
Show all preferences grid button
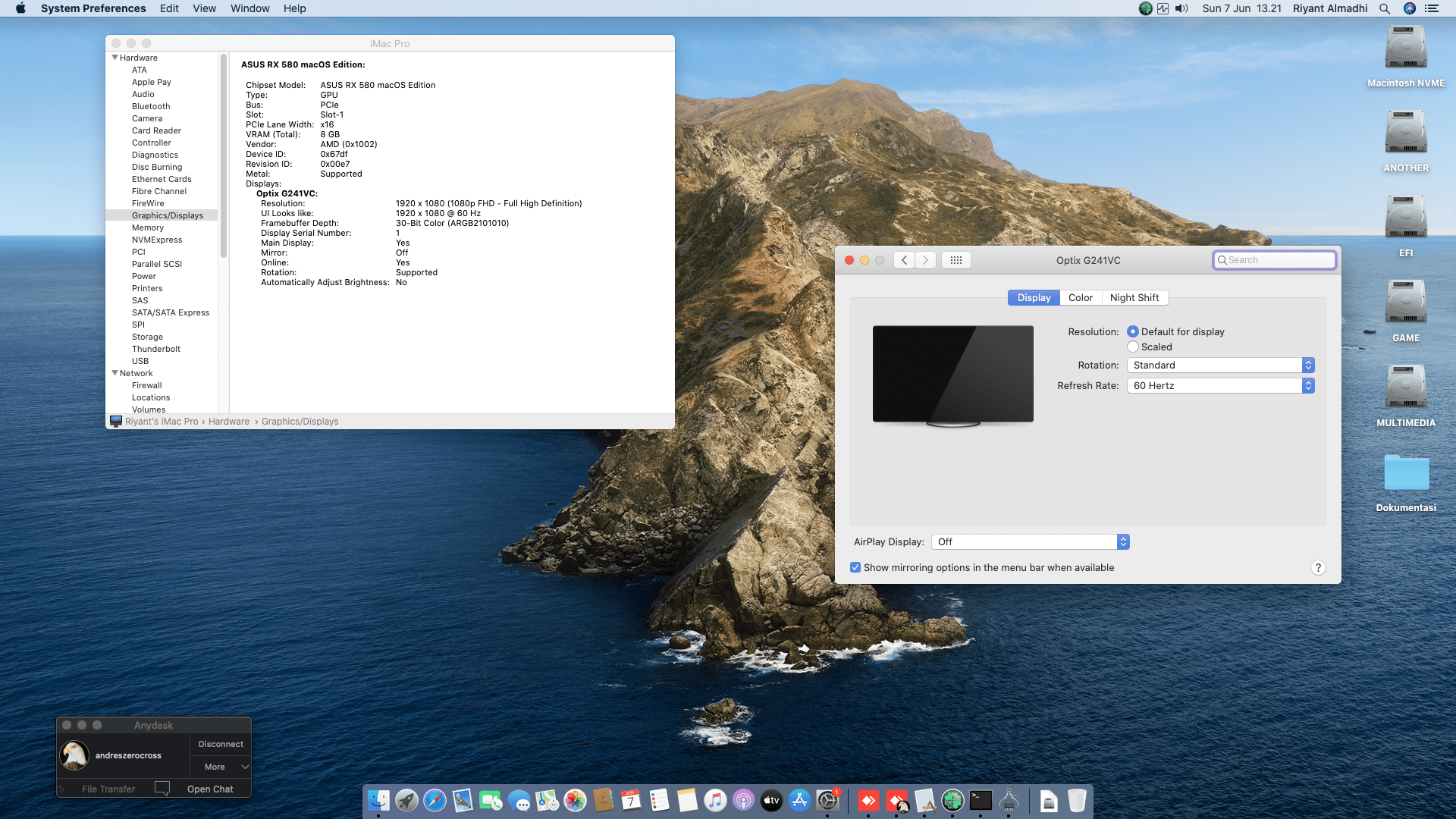click(x=956, y=260)
